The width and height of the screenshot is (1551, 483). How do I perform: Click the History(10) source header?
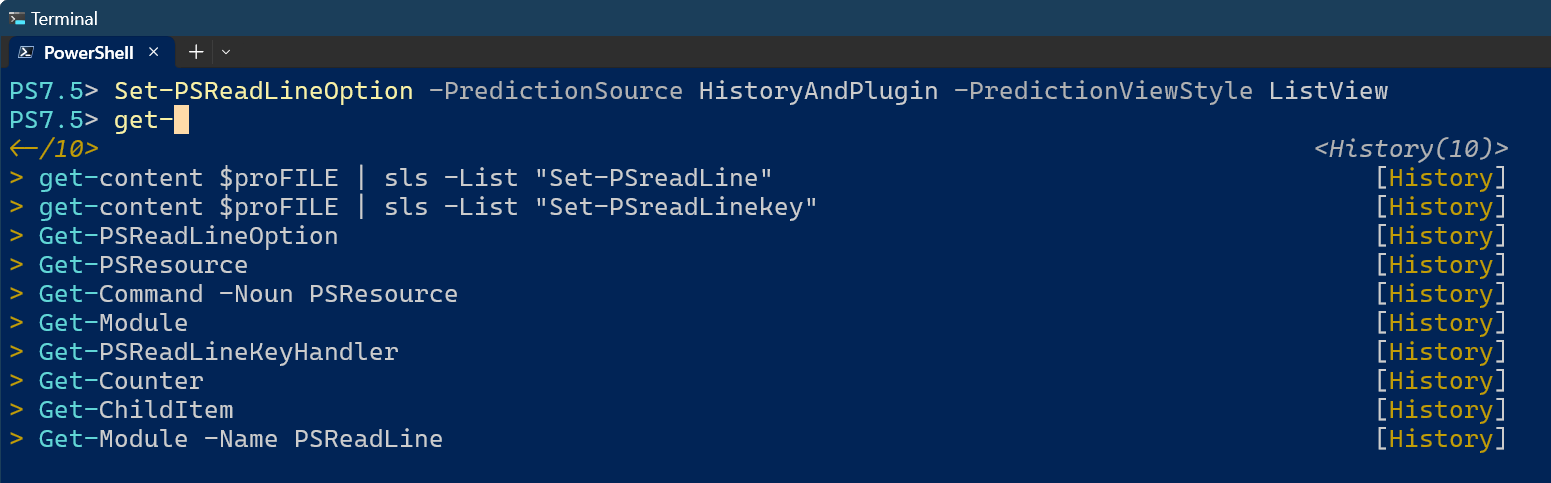pos(1410,149)
